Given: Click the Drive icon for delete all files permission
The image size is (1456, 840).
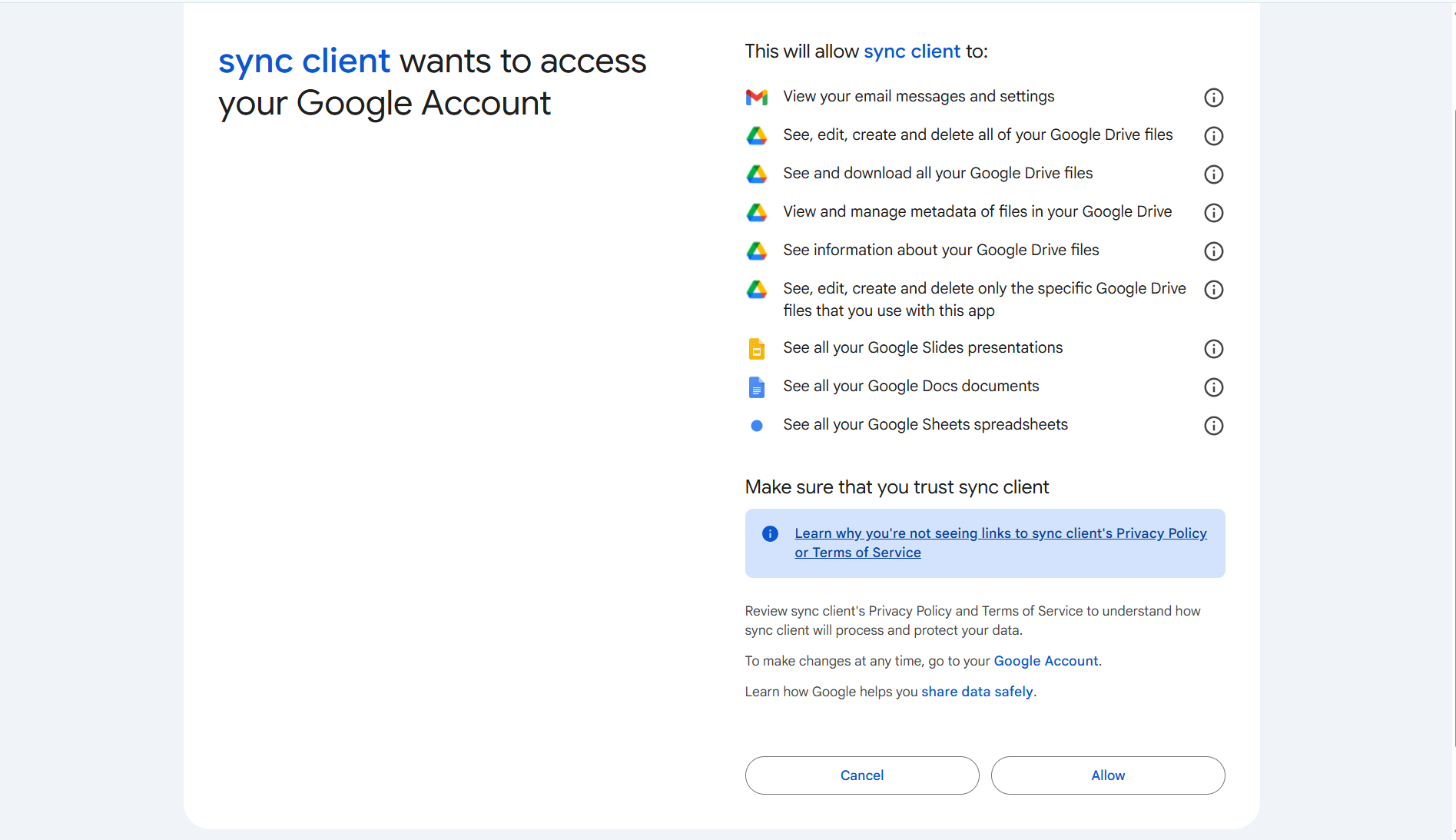Looking at the screenshot, I should (x=757, y=135).
